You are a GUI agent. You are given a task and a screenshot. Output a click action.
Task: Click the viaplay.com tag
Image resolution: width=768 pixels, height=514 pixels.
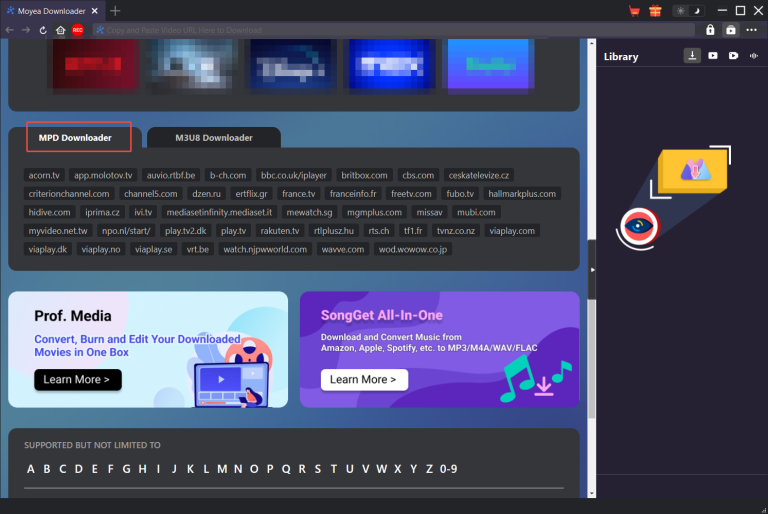click(512, 231)
